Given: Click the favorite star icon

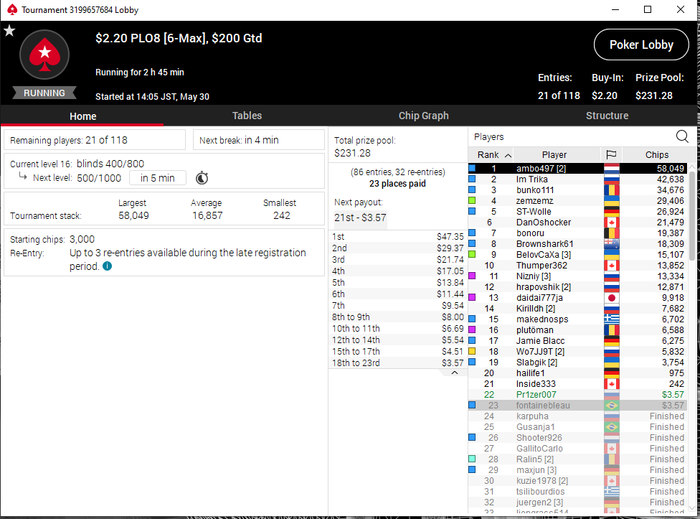Looking at the screenshot, I should [9, 31].
